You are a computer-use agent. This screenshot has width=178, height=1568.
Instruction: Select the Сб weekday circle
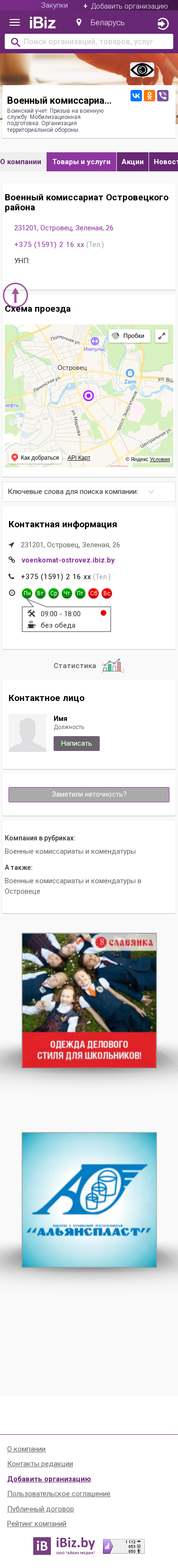click(94, 593)
